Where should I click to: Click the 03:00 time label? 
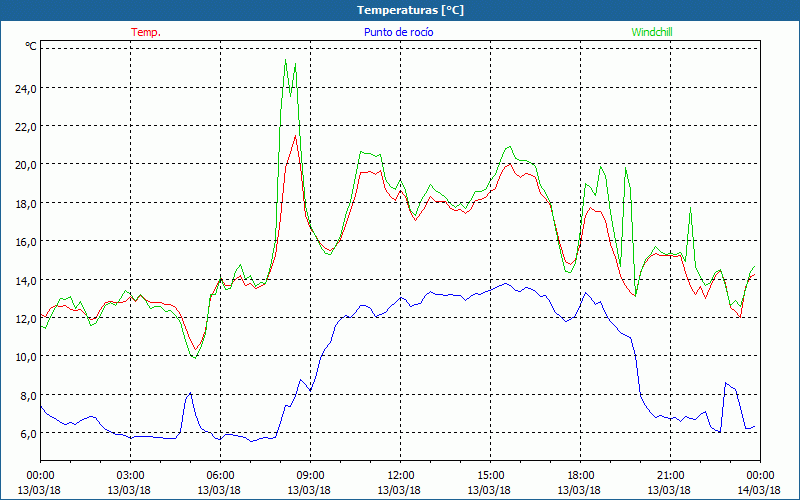pyautogui.click(x=130, y=476)
